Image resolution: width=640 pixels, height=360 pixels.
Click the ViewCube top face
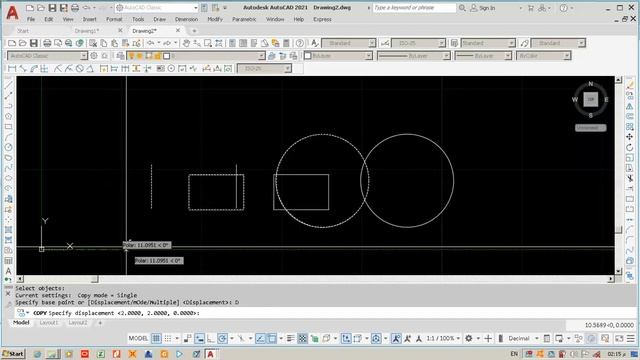590,99
